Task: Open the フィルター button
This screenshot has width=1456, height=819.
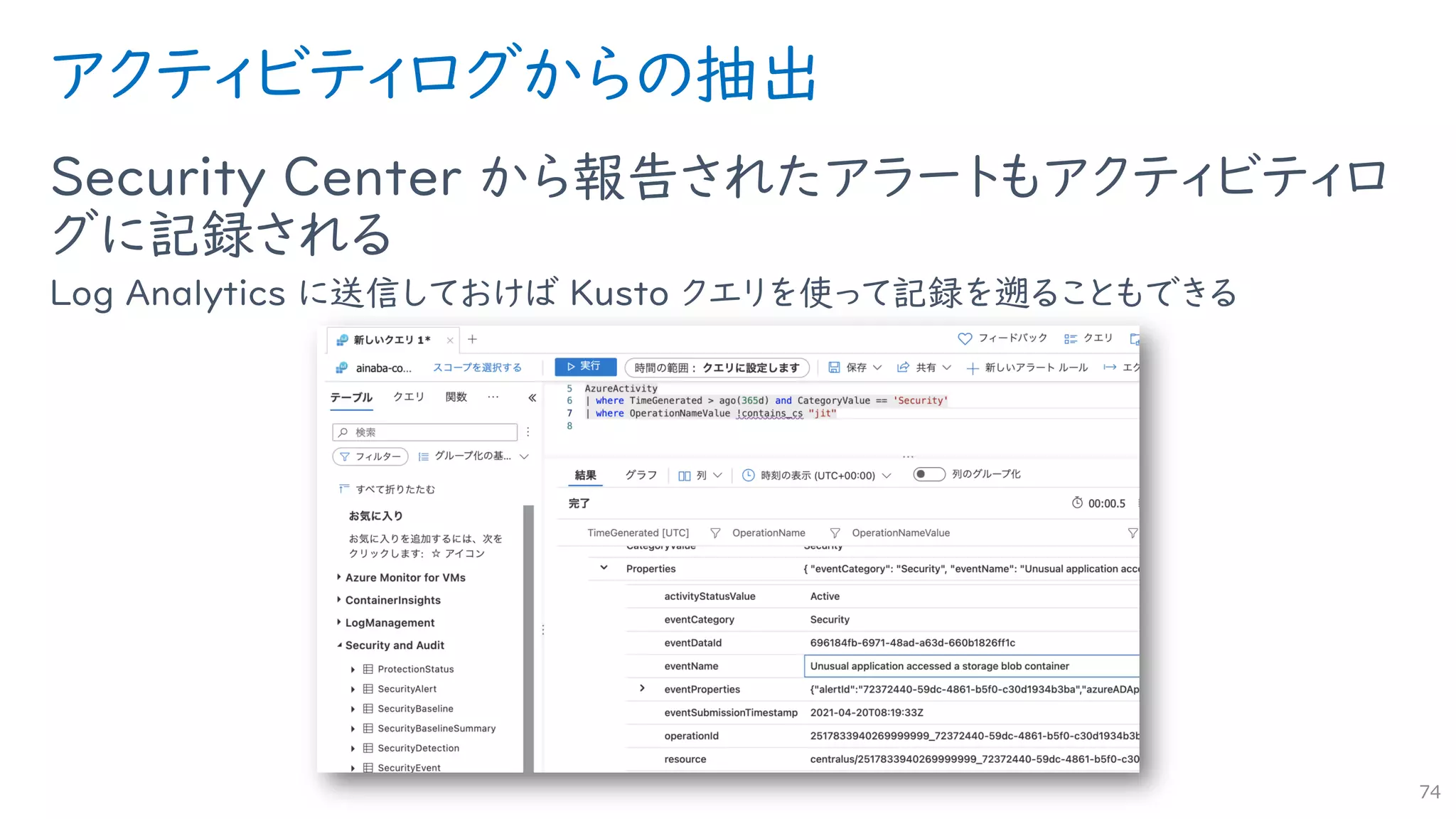Action: (x=370, y=456)
